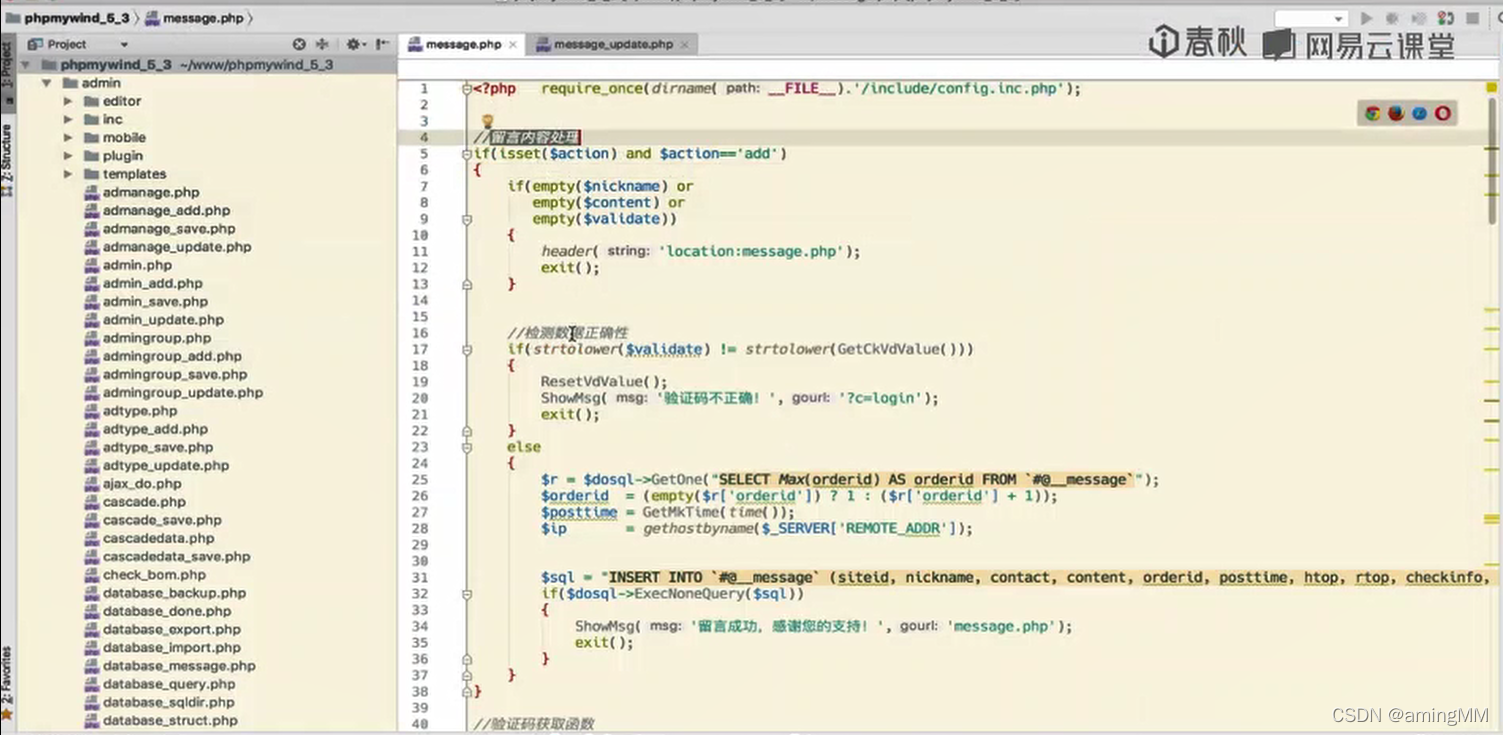
Task: Open the run configuration dropdown
Action: [x=1311, y=19]
